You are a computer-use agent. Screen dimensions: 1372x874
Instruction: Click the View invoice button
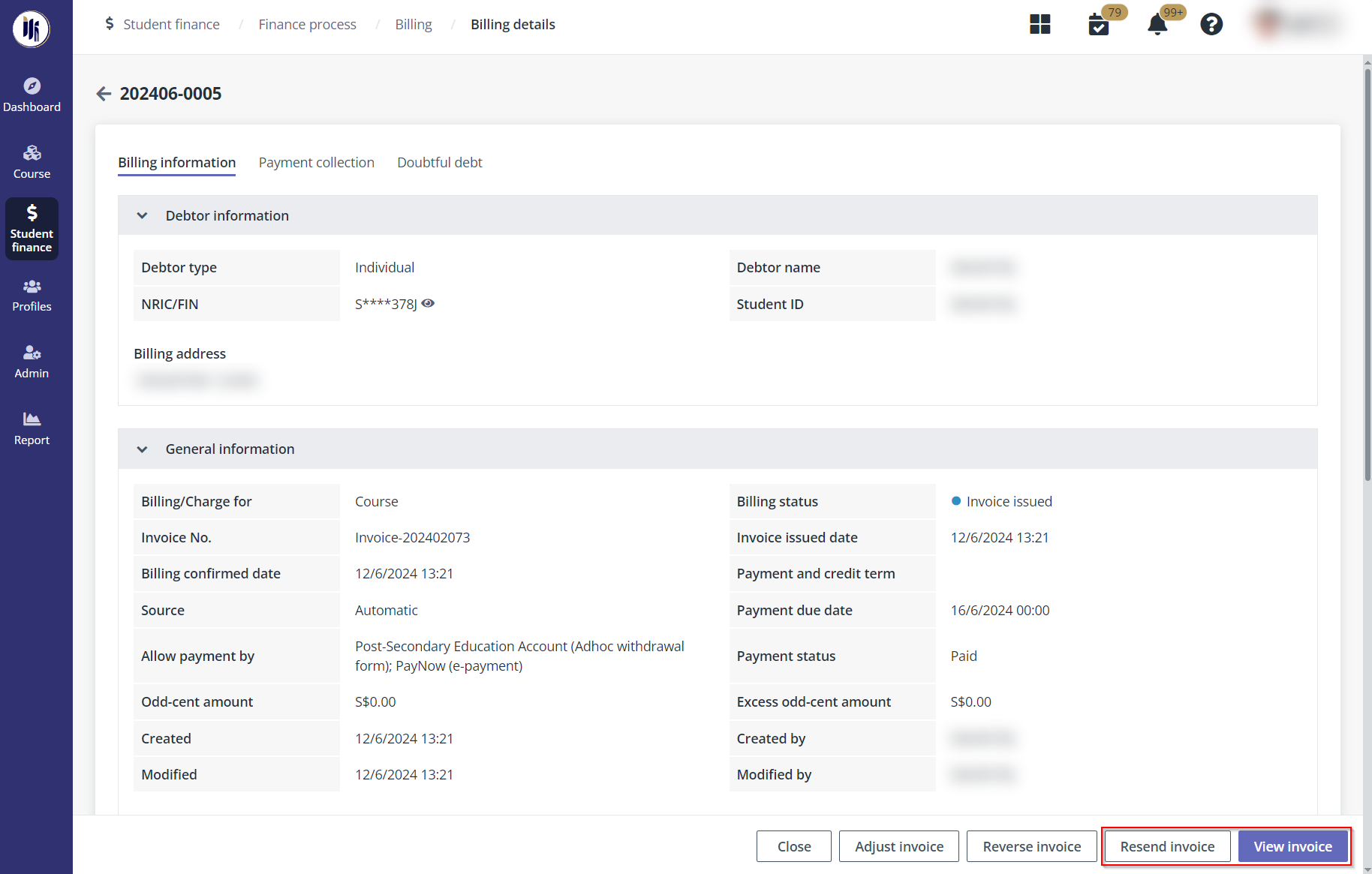(x=1292, y=846)
